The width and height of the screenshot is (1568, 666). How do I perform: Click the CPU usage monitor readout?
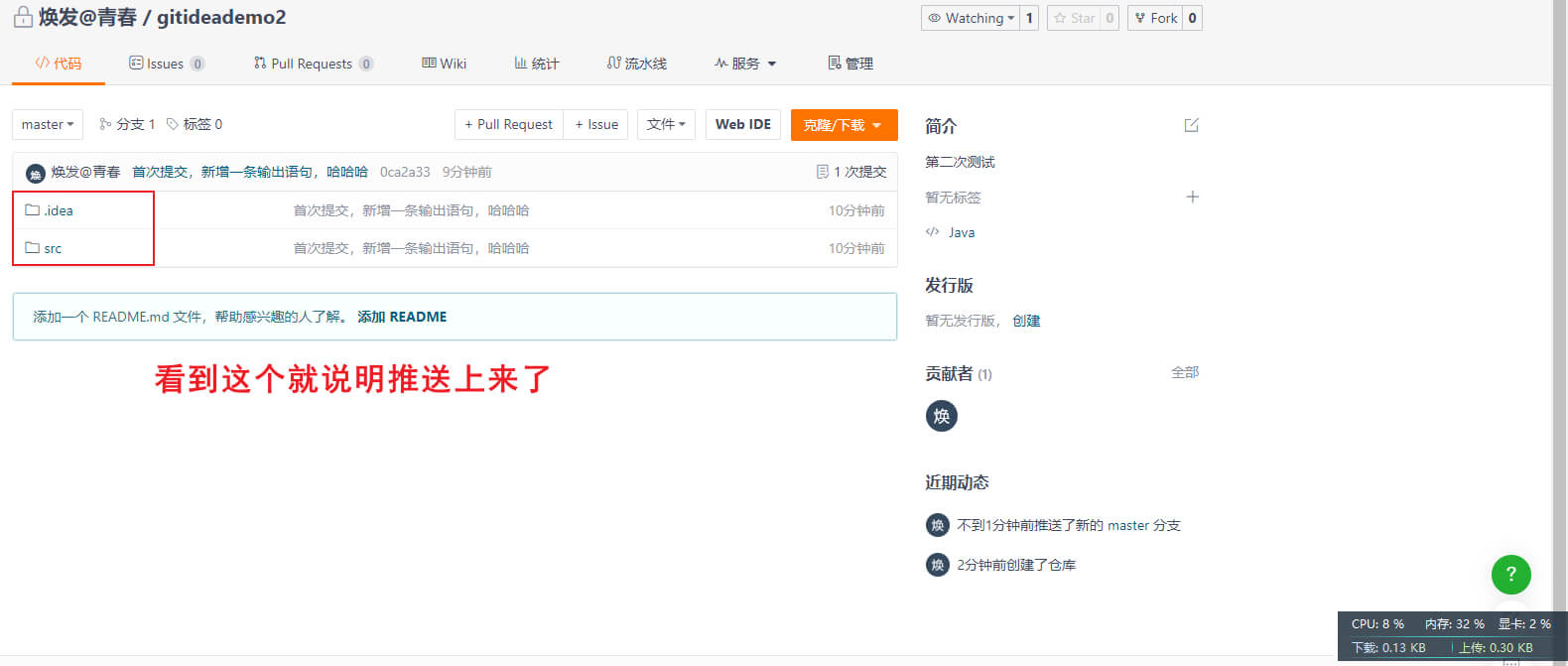click(x=1377, y=624)
